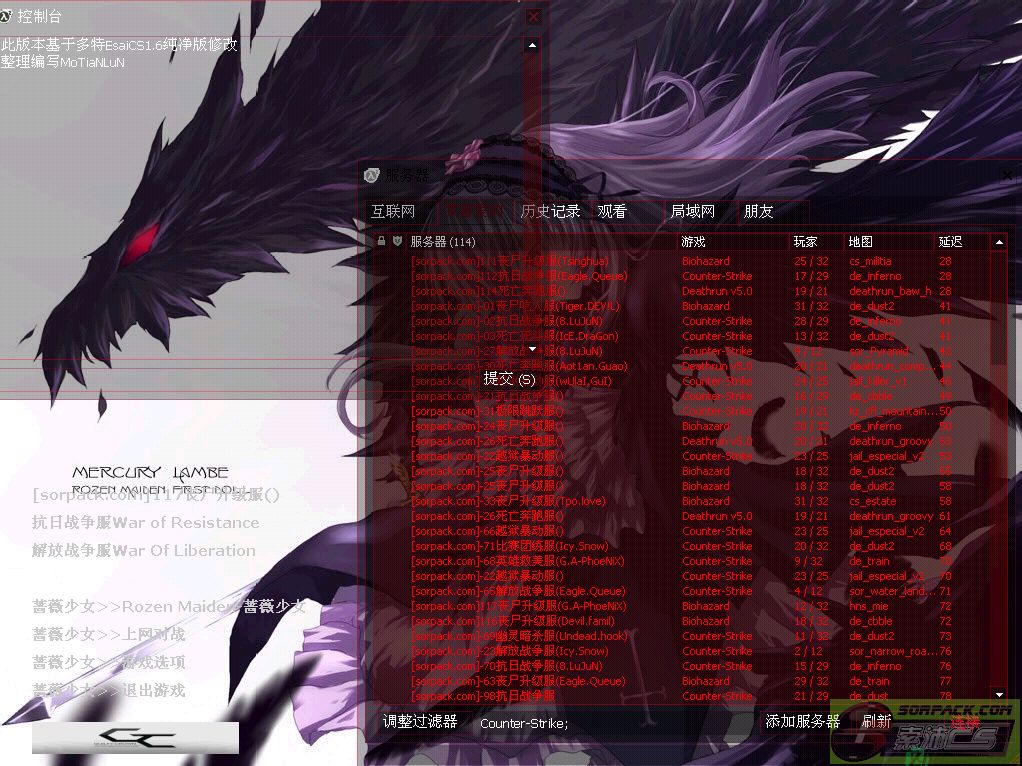Submit console command with 提交 (S)
Image resolution: width=1022 pixels, height=766 pixels.
point(509,379)
